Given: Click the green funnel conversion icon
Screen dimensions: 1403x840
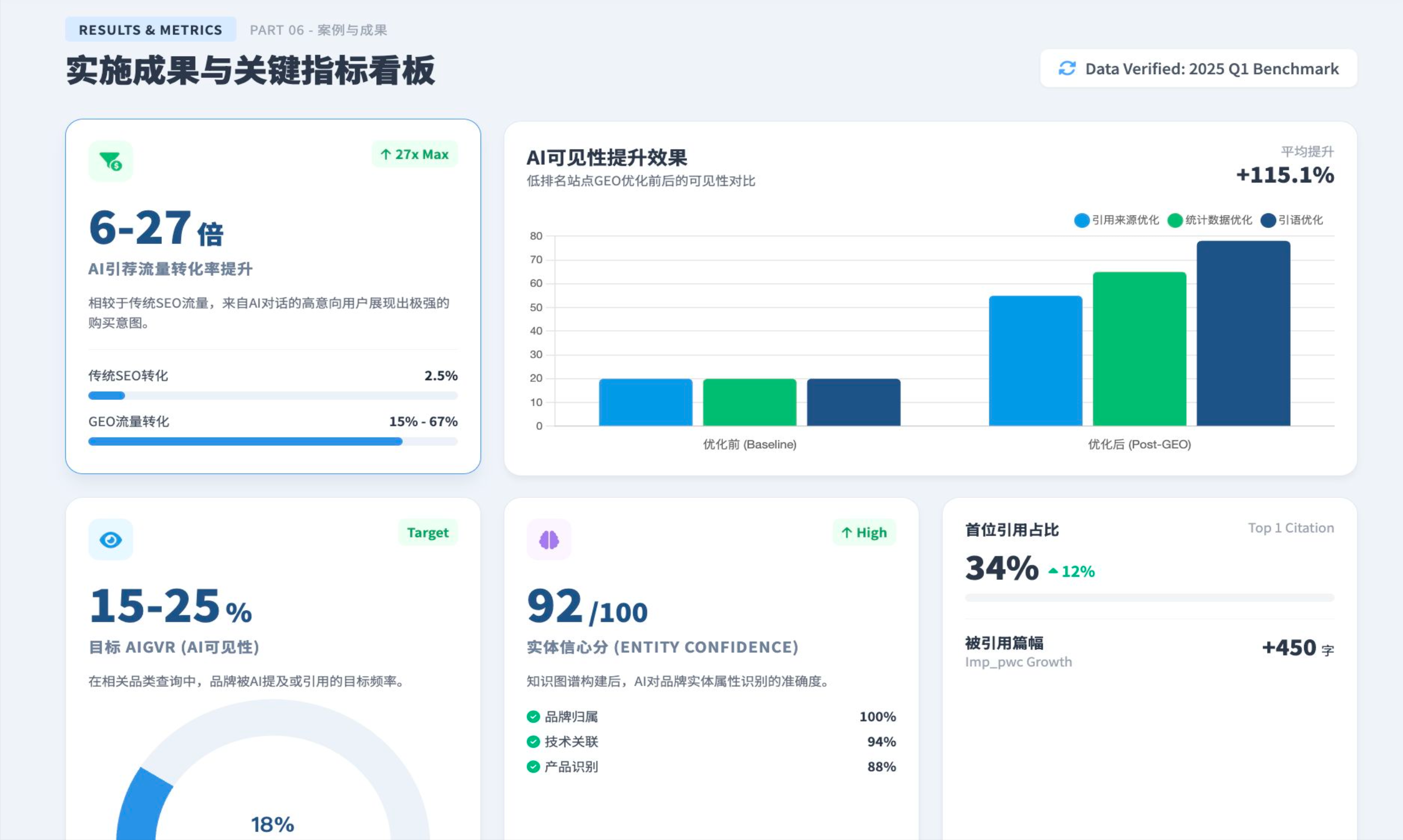Looking at the screenshot, I should (110, 161).
